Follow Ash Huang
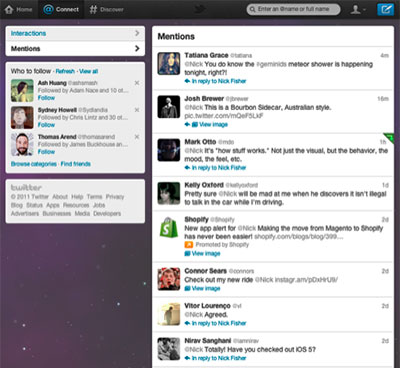This screenshot has width=400, height=368. (46, 98)
